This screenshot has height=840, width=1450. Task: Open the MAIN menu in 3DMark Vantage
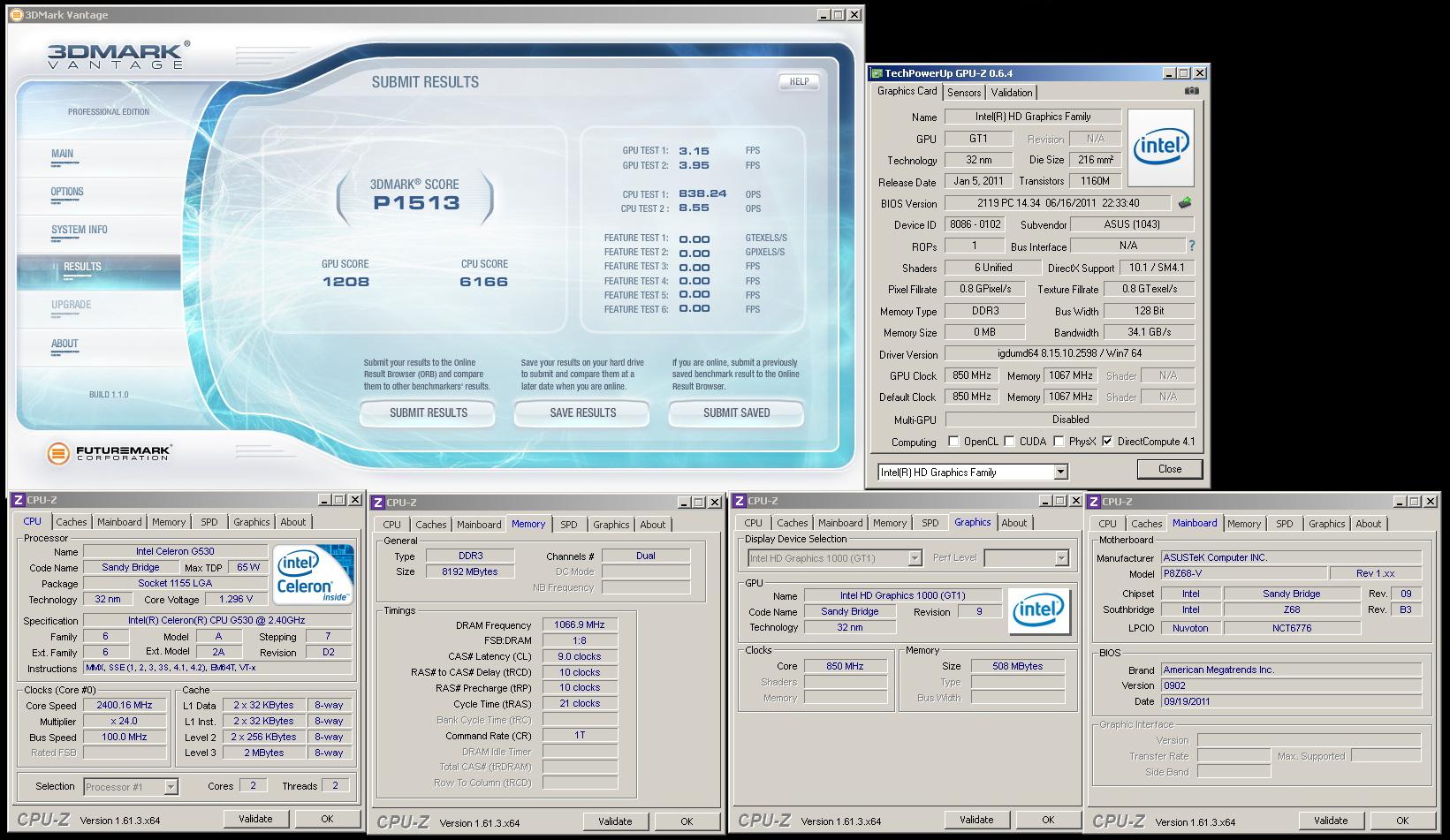pos(63,154)
